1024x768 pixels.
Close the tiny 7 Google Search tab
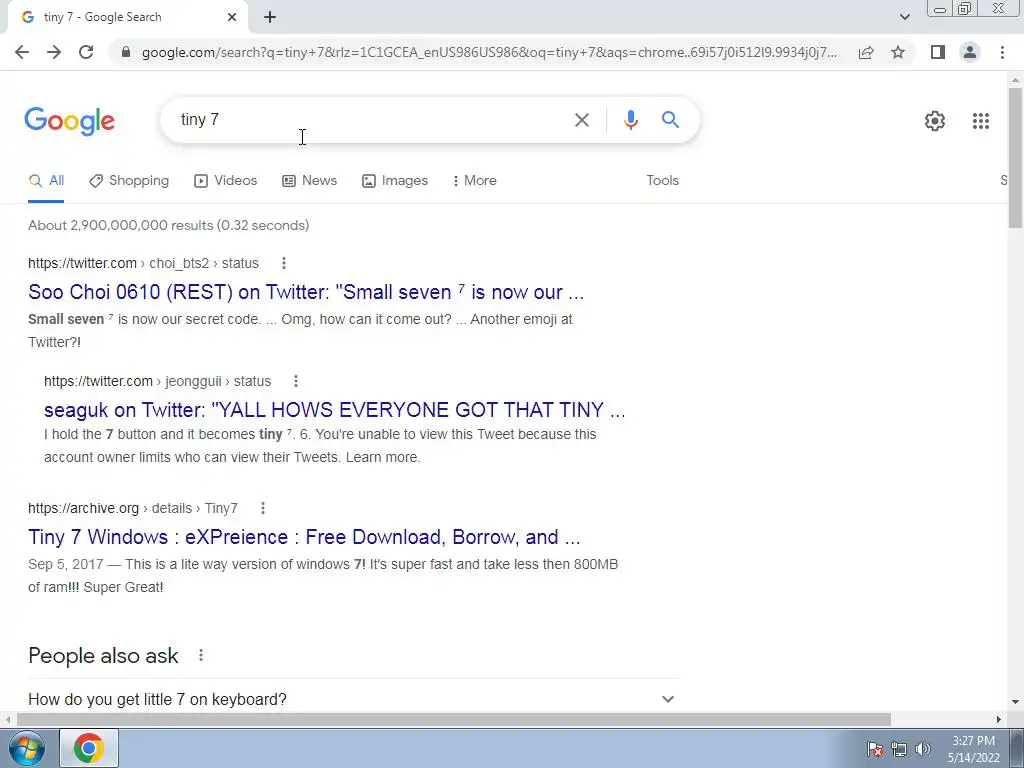click(x=232, y=17)
